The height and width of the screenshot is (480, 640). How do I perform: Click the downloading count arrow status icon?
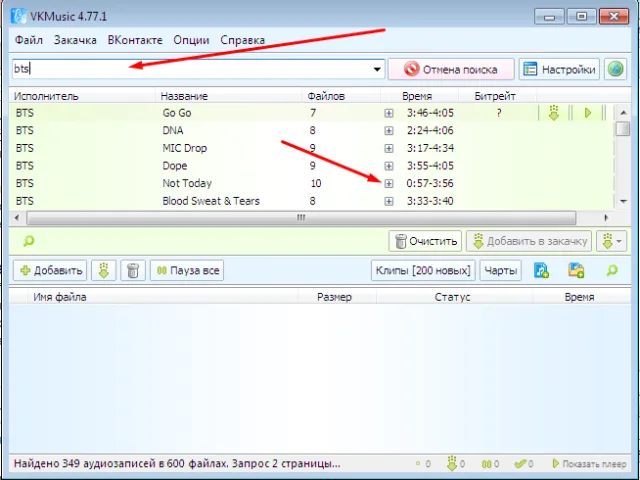452,464
